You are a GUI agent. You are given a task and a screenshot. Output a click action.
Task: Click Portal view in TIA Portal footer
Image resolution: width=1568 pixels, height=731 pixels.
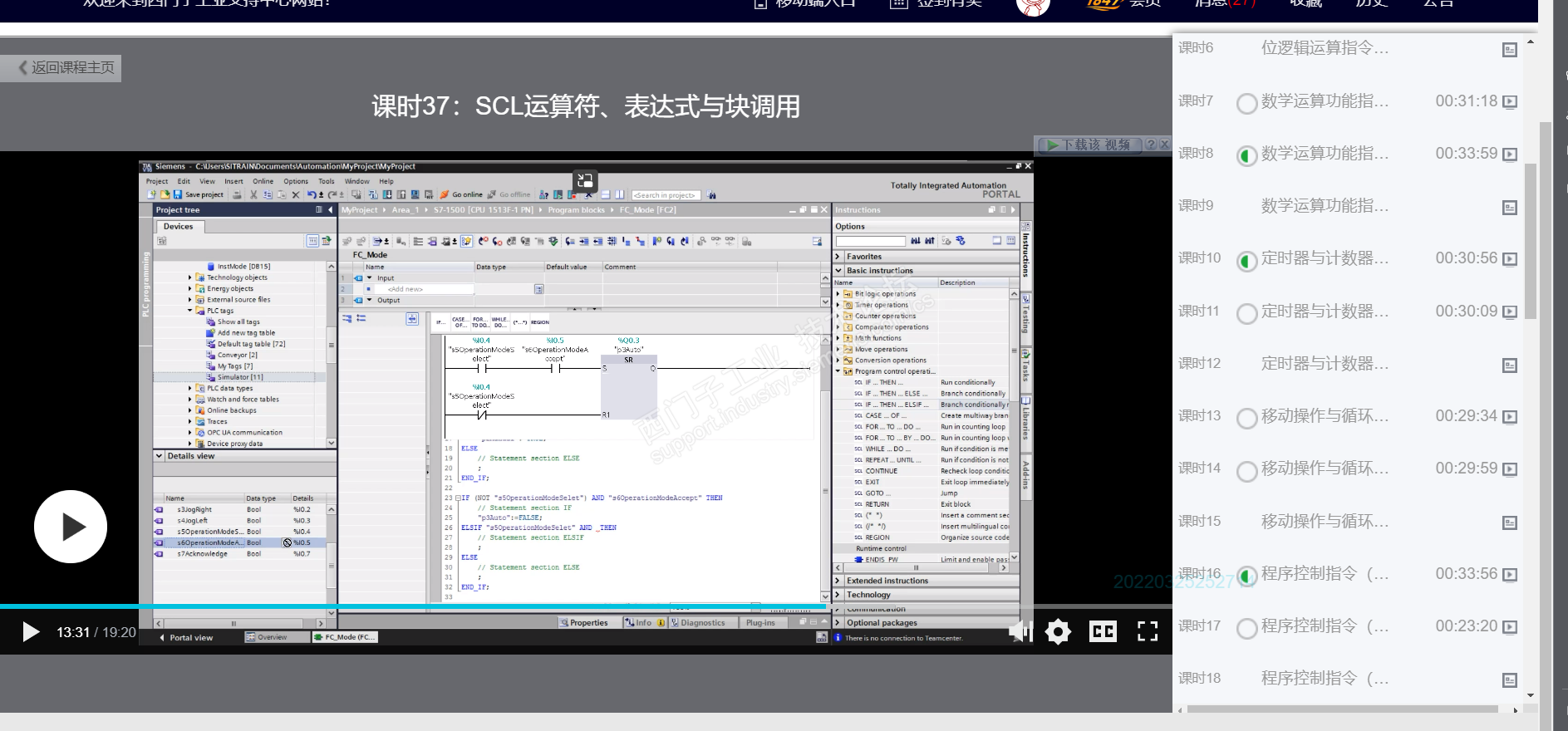pyautogui.click(x=187, y=638)
